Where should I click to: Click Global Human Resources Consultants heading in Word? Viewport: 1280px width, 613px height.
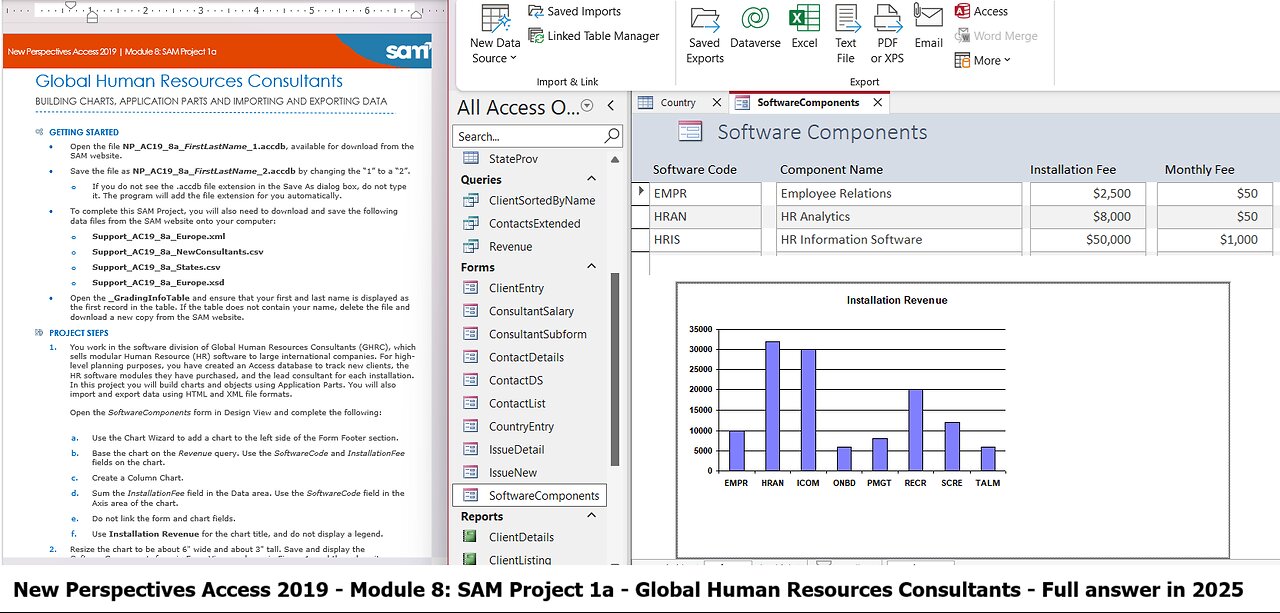coord(189,82)
